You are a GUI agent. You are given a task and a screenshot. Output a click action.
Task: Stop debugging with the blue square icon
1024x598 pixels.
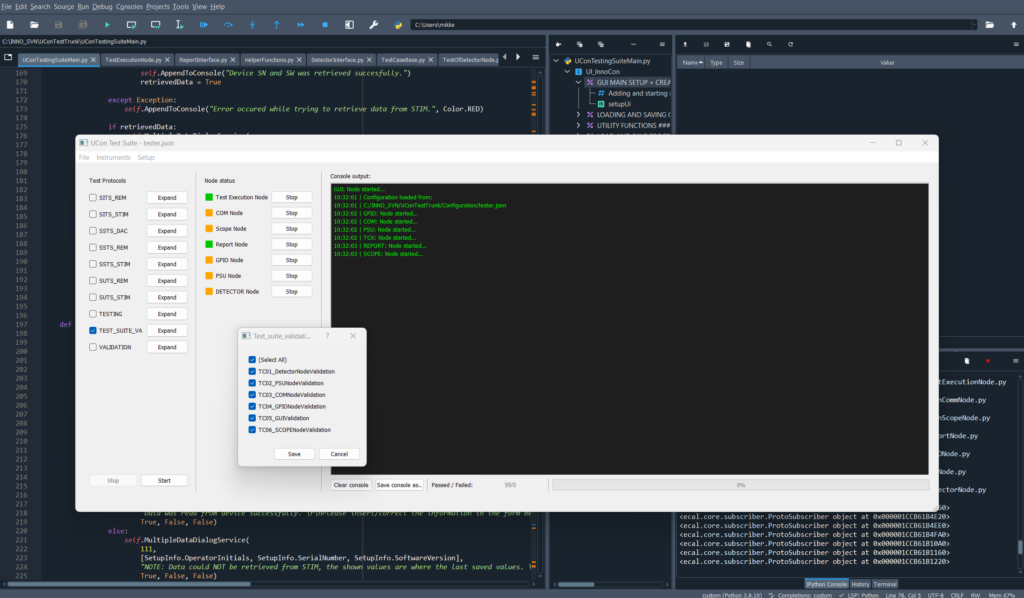325,25
